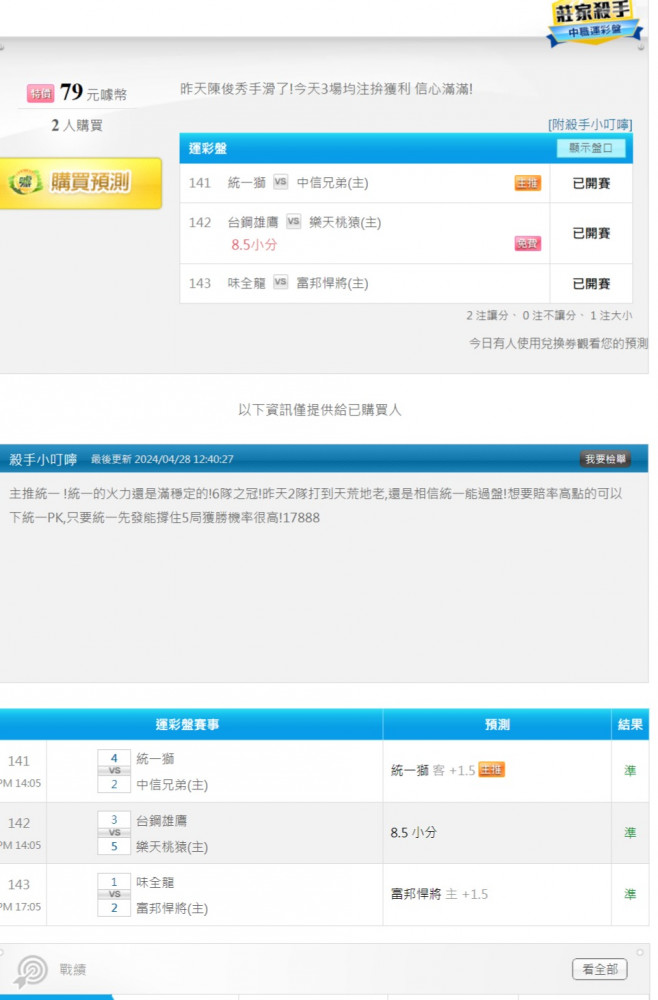Click the 結果 column header
This screenshot has height=1000, width=658.
click(630, 724)
